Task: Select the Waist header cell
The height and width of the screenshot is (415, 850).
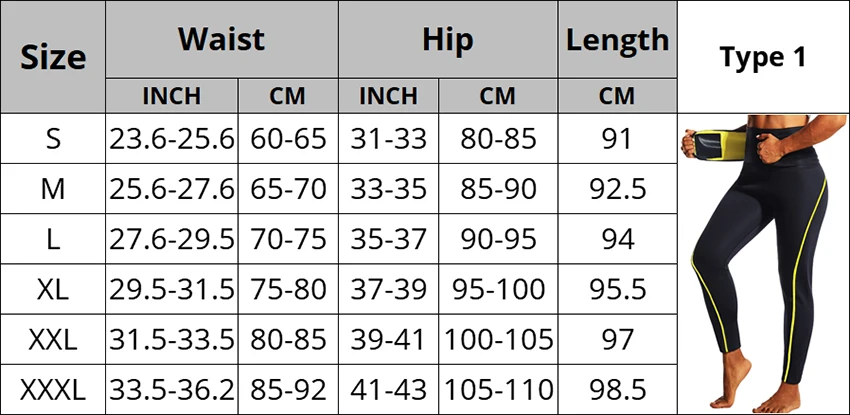Action: point(222,39)
